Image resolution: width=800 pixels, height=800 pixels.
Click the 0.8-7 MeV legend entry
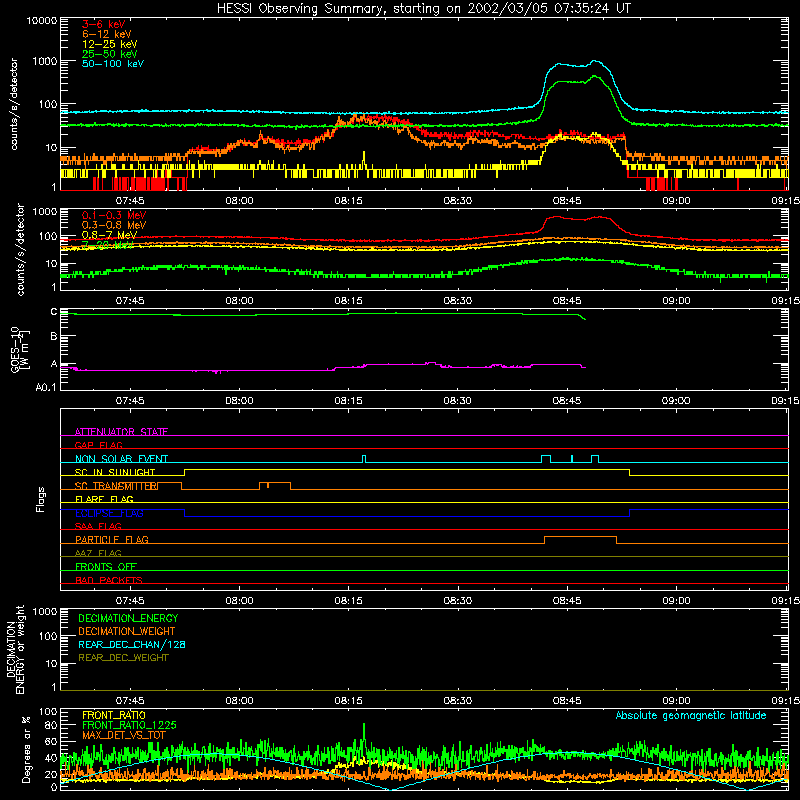109,235
